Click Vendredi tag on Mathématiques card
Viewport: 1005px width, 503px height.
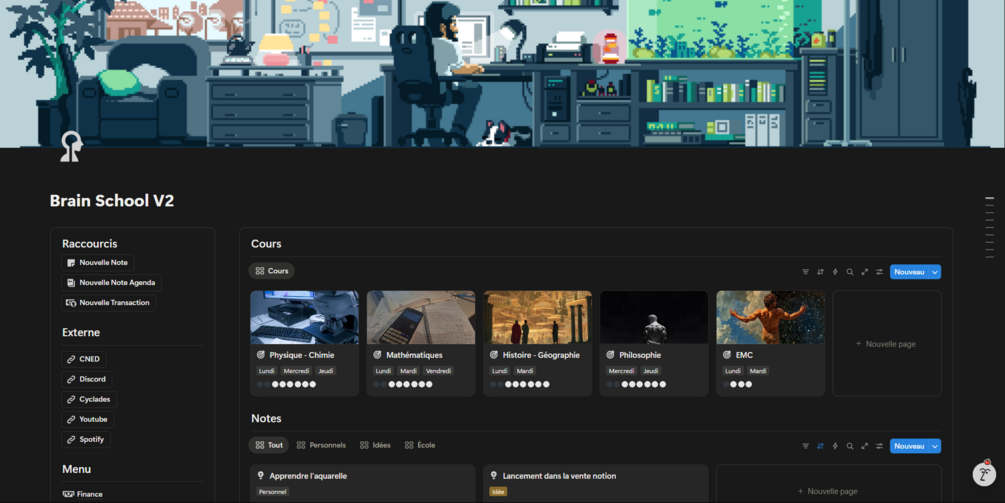tap(438, 370)
